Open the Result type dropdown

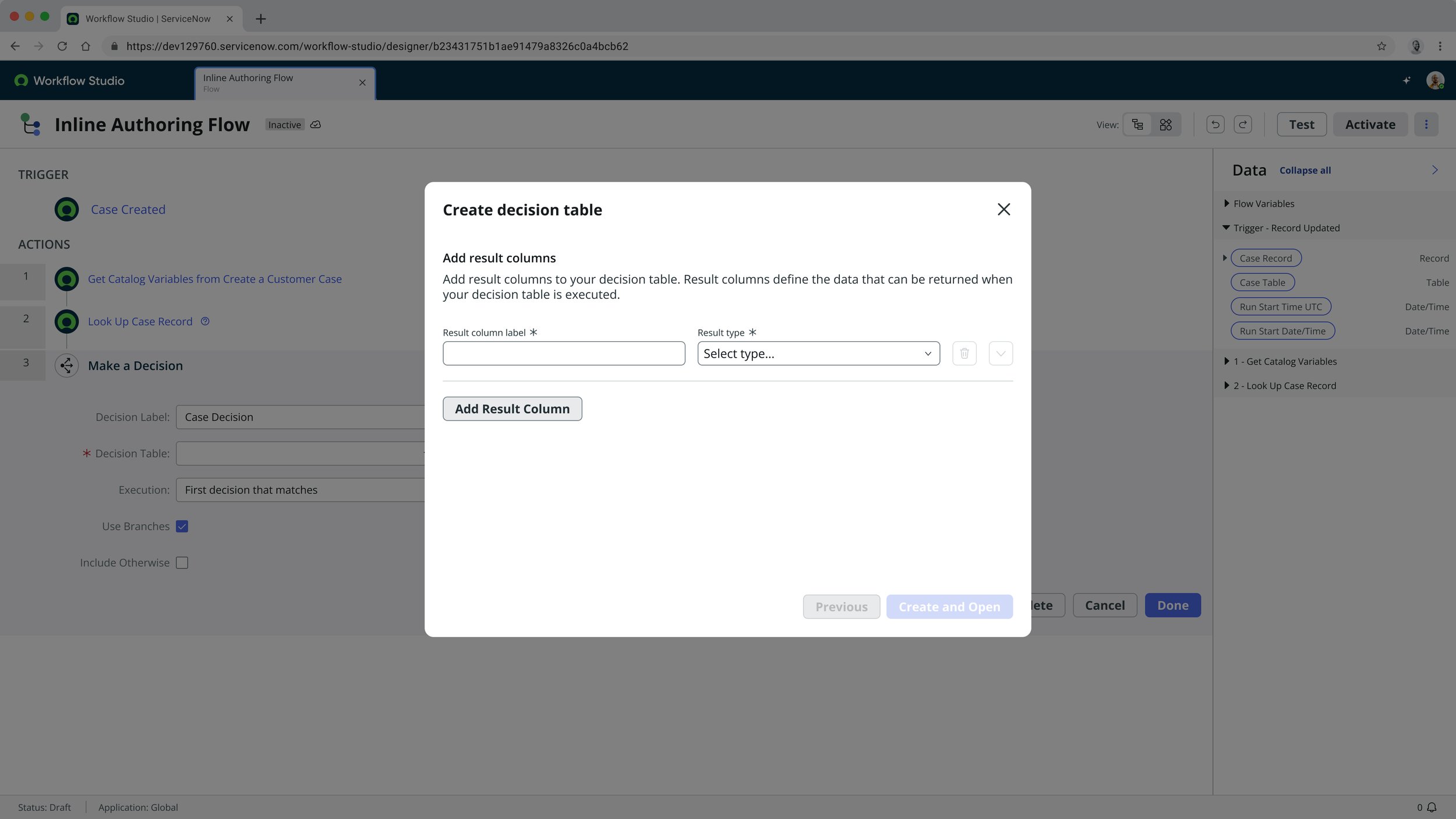pos(818,354)
